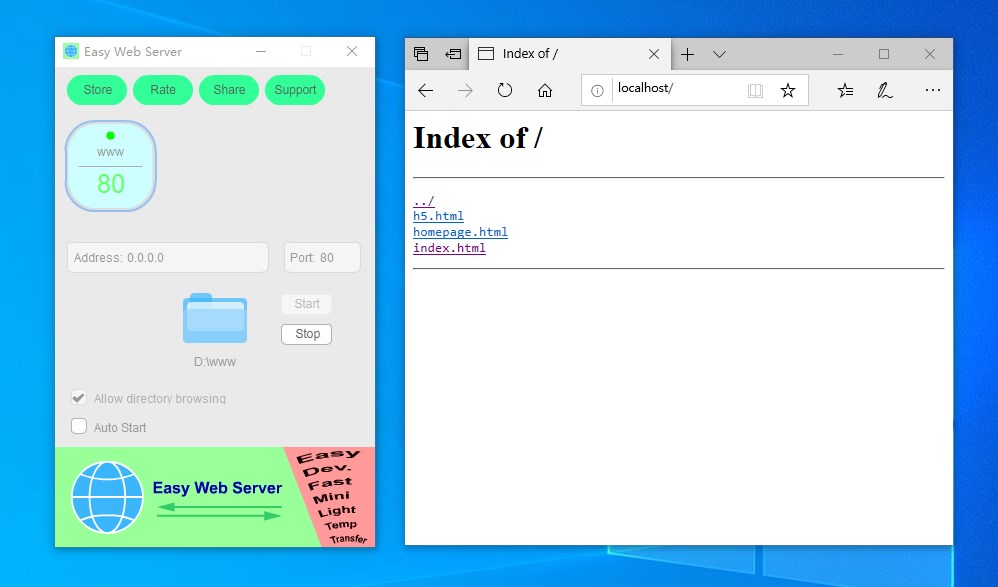
Task: Close the browser window
Action: click(x=930, y=54)
